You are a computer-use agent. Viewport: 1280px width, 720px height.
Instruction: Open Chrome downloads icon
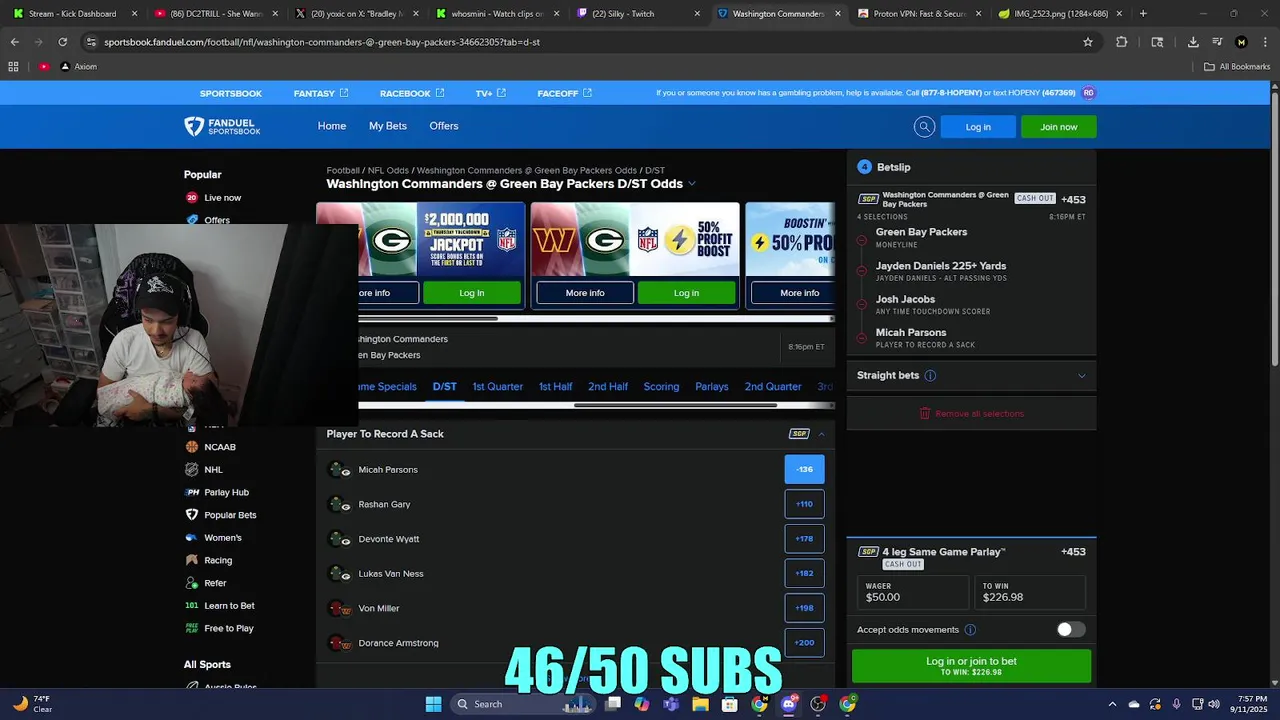coord(1193,42)
